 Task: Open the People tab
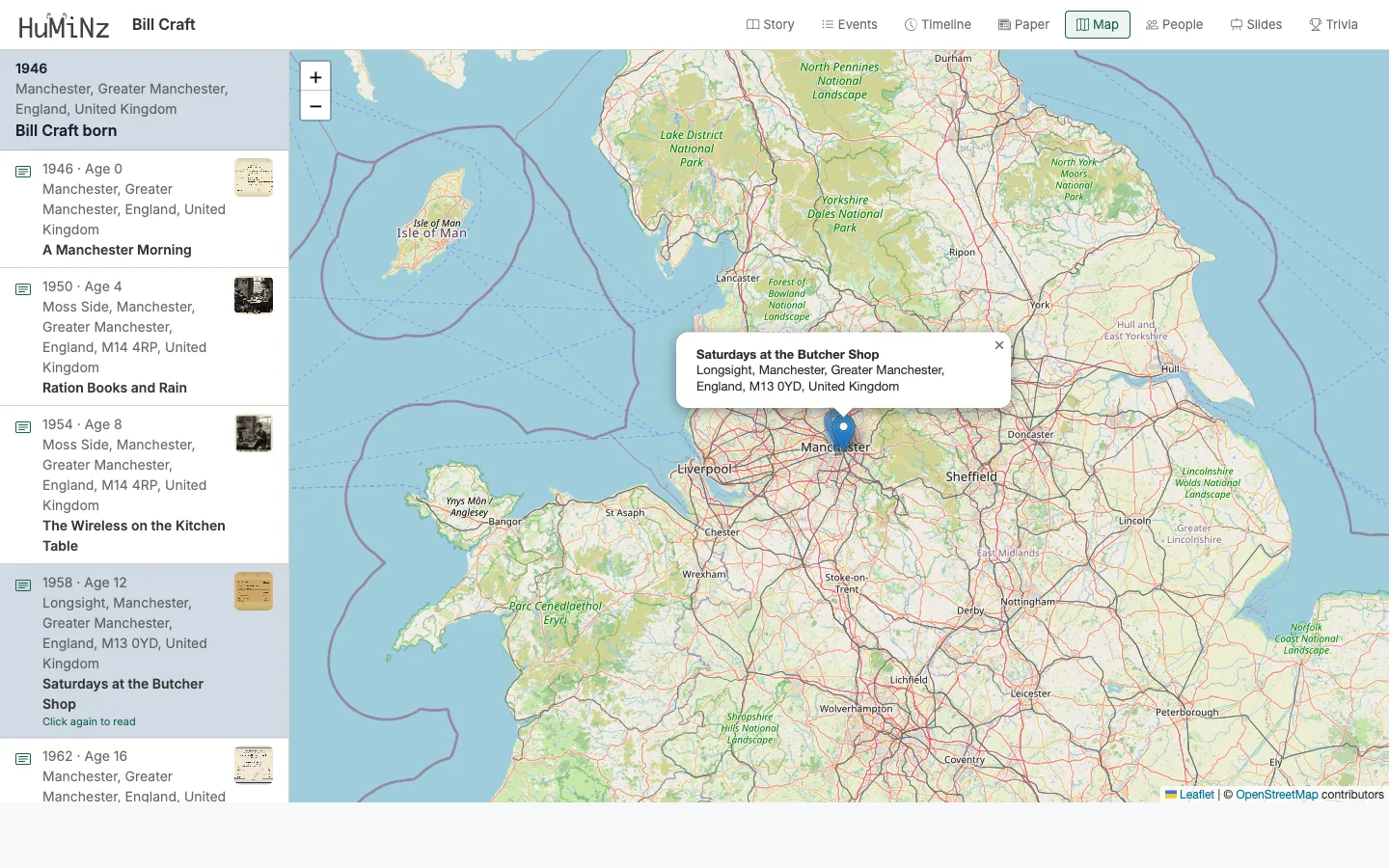[x=1174, y=25]
